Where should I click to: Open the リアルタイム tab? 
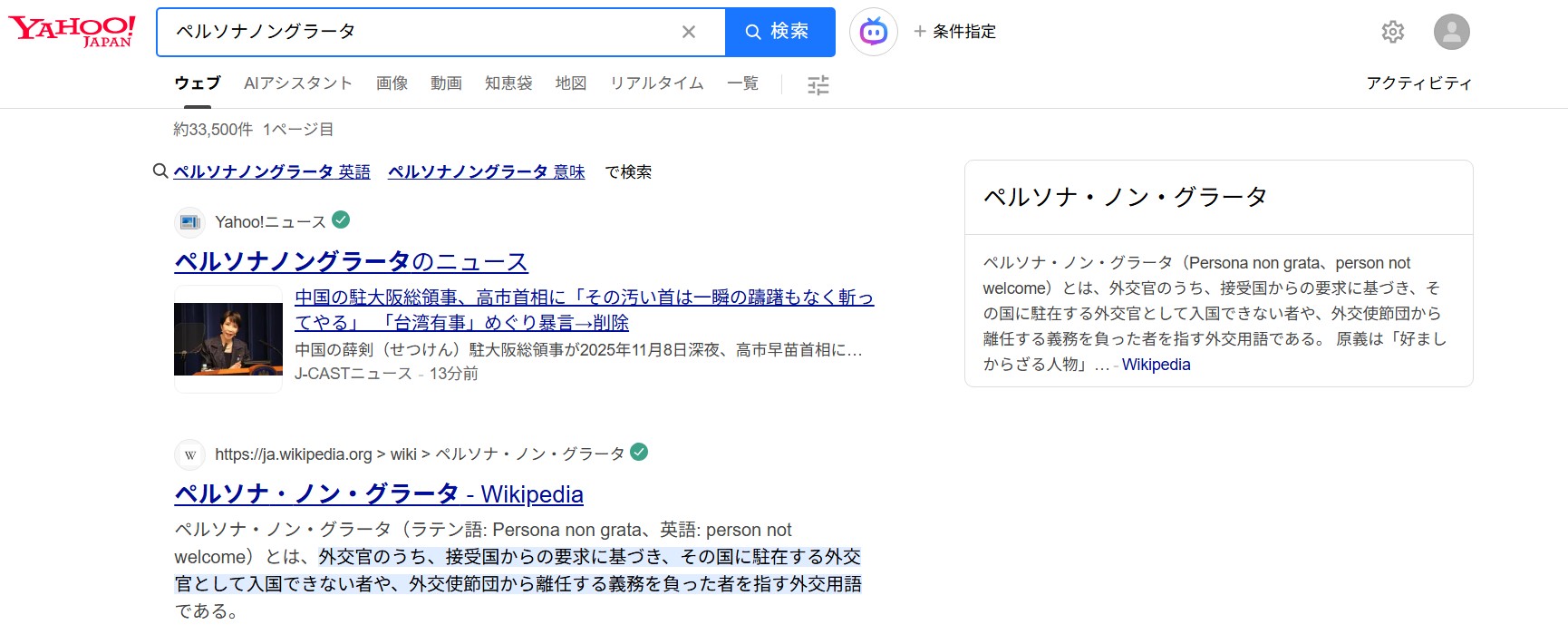click(656, 83)
